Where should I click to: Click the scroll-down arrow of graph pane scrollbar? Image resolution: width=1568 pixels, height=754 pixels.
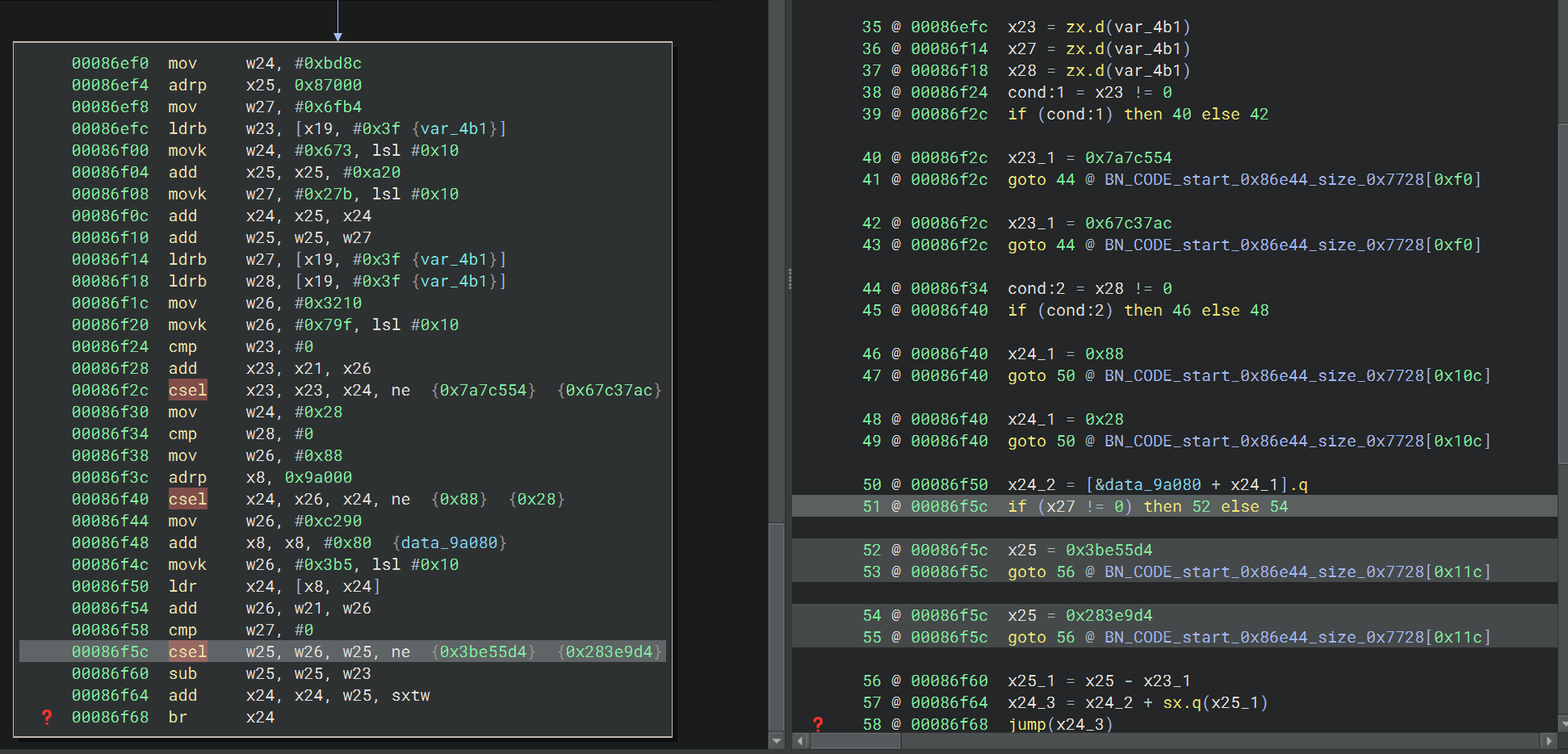point(776,740)
